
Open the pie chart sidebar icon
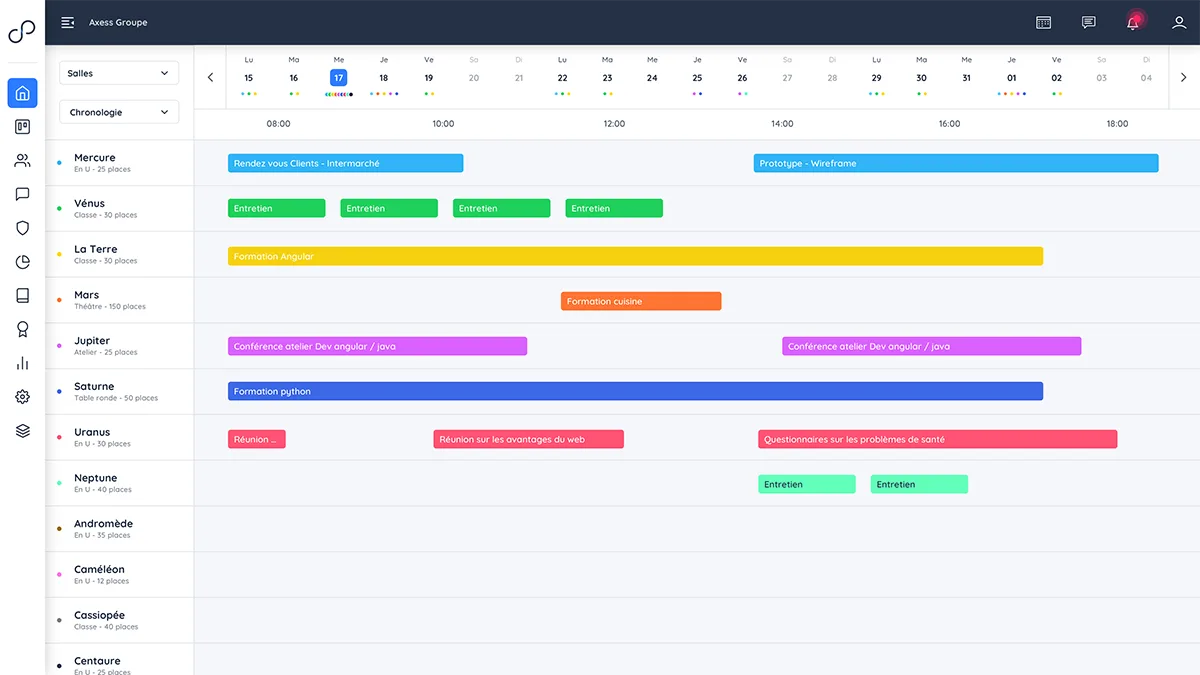click(x=22, y=262)
